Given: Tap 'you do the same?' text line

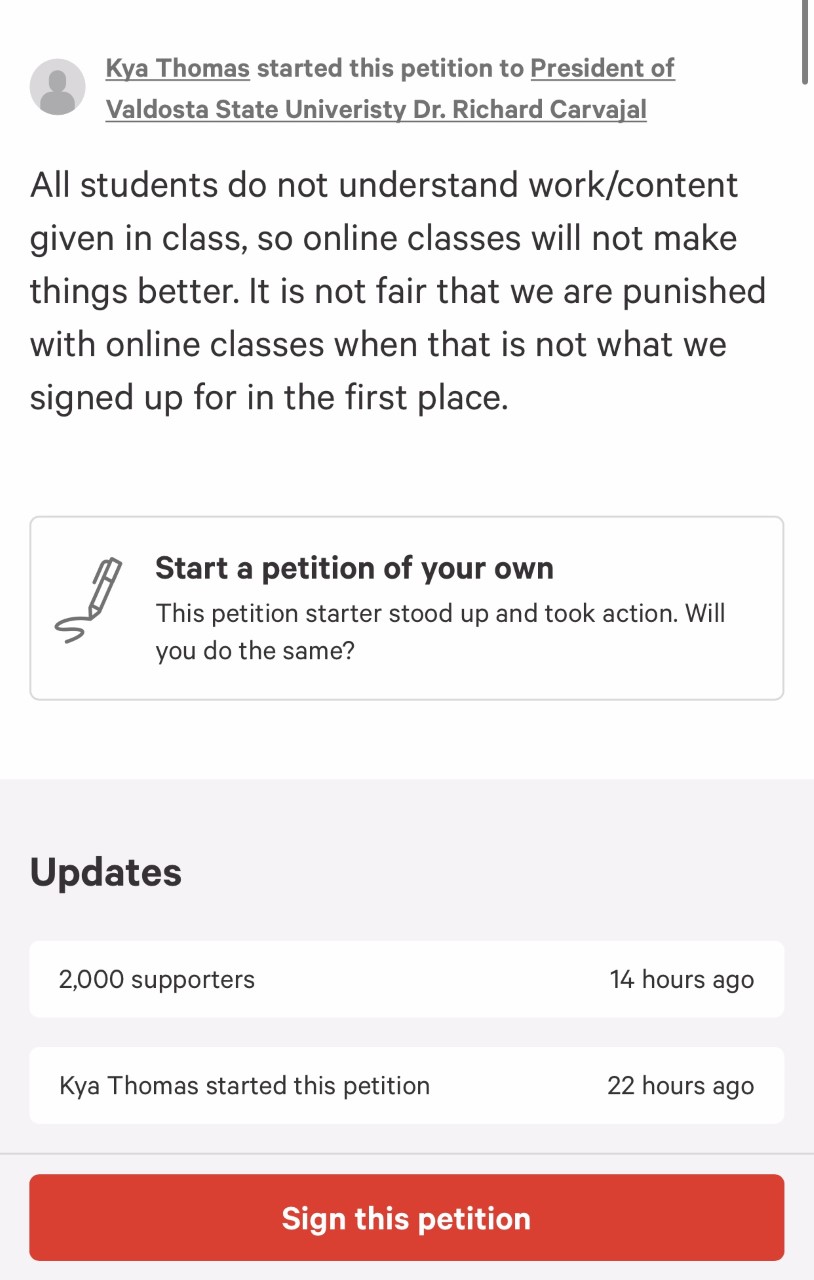Looking at the screenshot, I should (x=255, y=652).
